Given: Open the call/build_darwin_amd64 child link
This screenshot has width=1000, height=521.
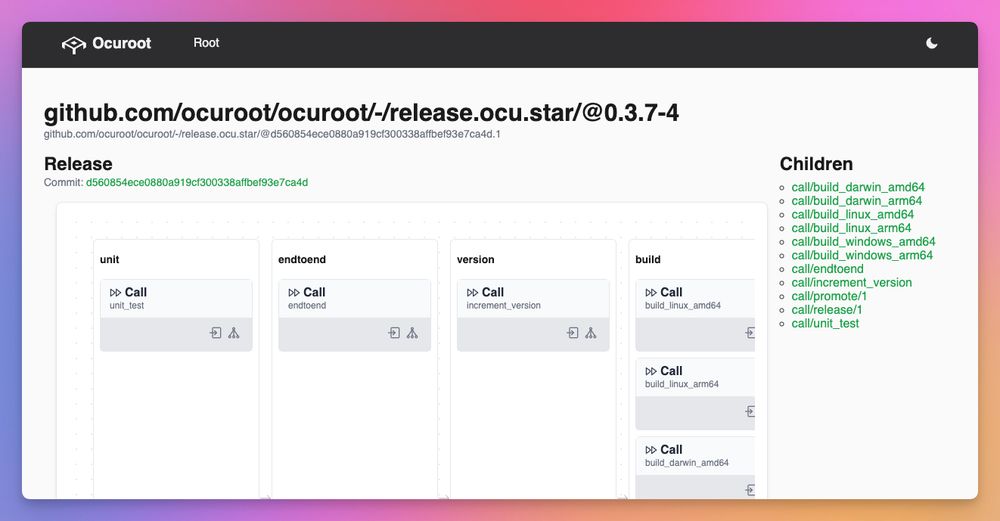Looking at the screenshot, I should click(x=858, y=187).
